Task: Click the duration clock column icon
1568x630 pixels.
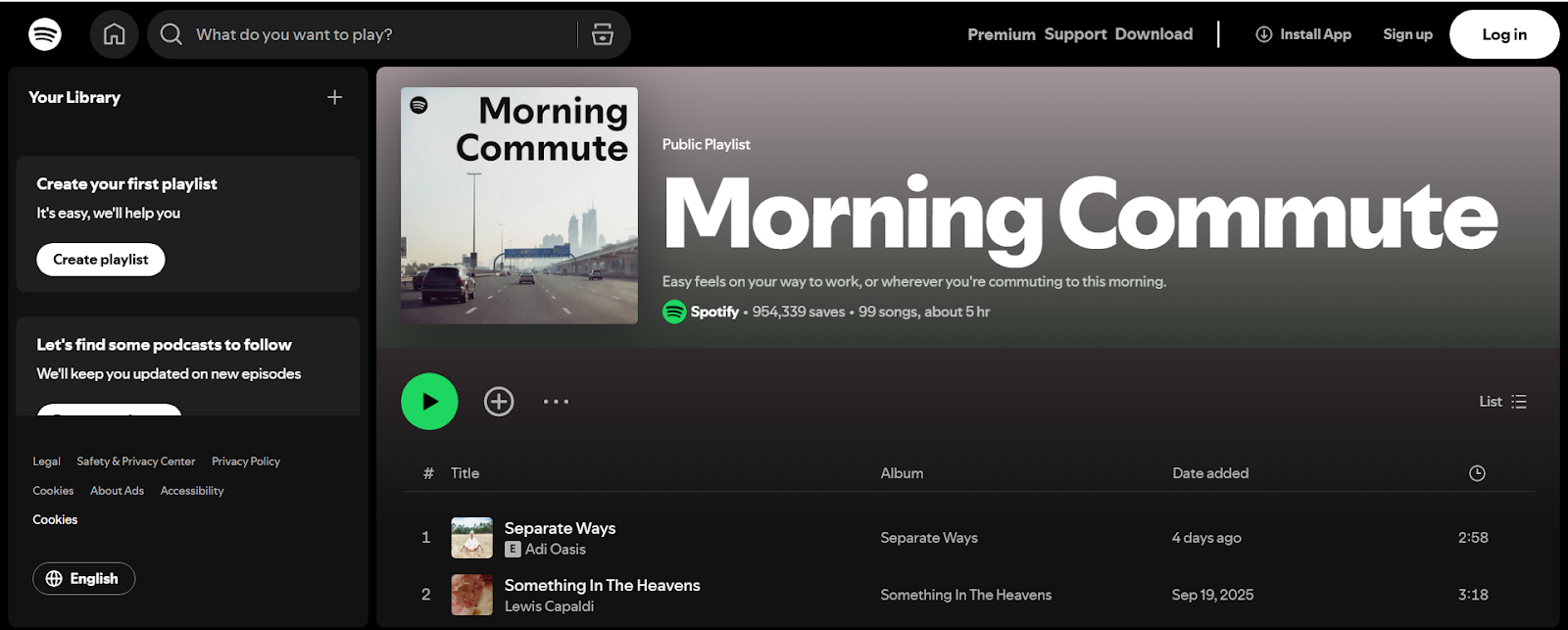Action: [x=1477, y=473]
